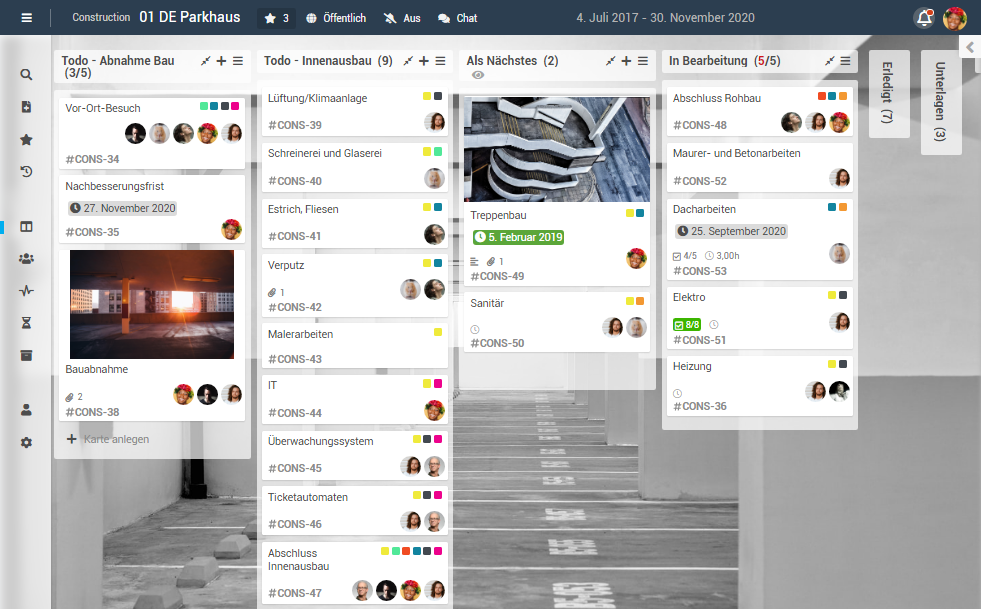The height and width of the screenshot is (609, 981).
Task: Click the search icon in left sidebar
Action: point(26,75)
